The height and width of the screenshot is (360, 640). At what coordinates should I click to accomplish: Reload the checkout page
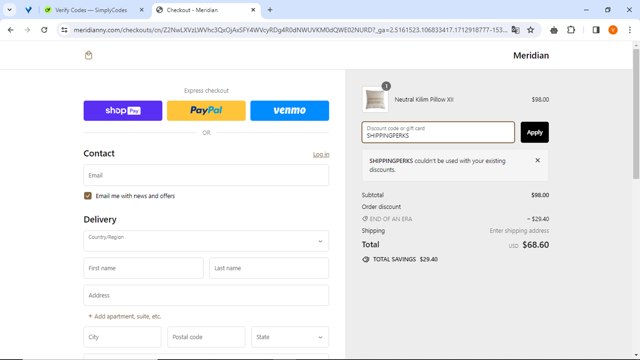pos(44,30)
